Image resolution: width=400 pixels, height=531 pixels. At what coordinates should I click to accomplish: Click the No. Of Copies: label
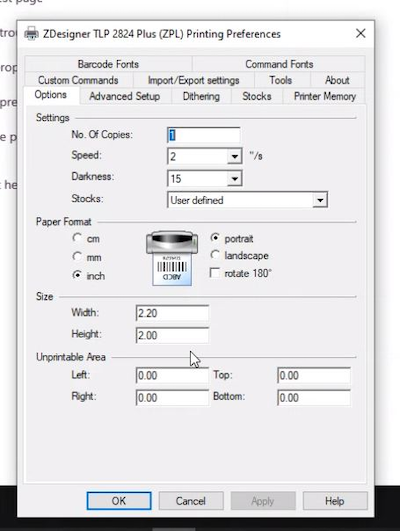coord(102,134)
